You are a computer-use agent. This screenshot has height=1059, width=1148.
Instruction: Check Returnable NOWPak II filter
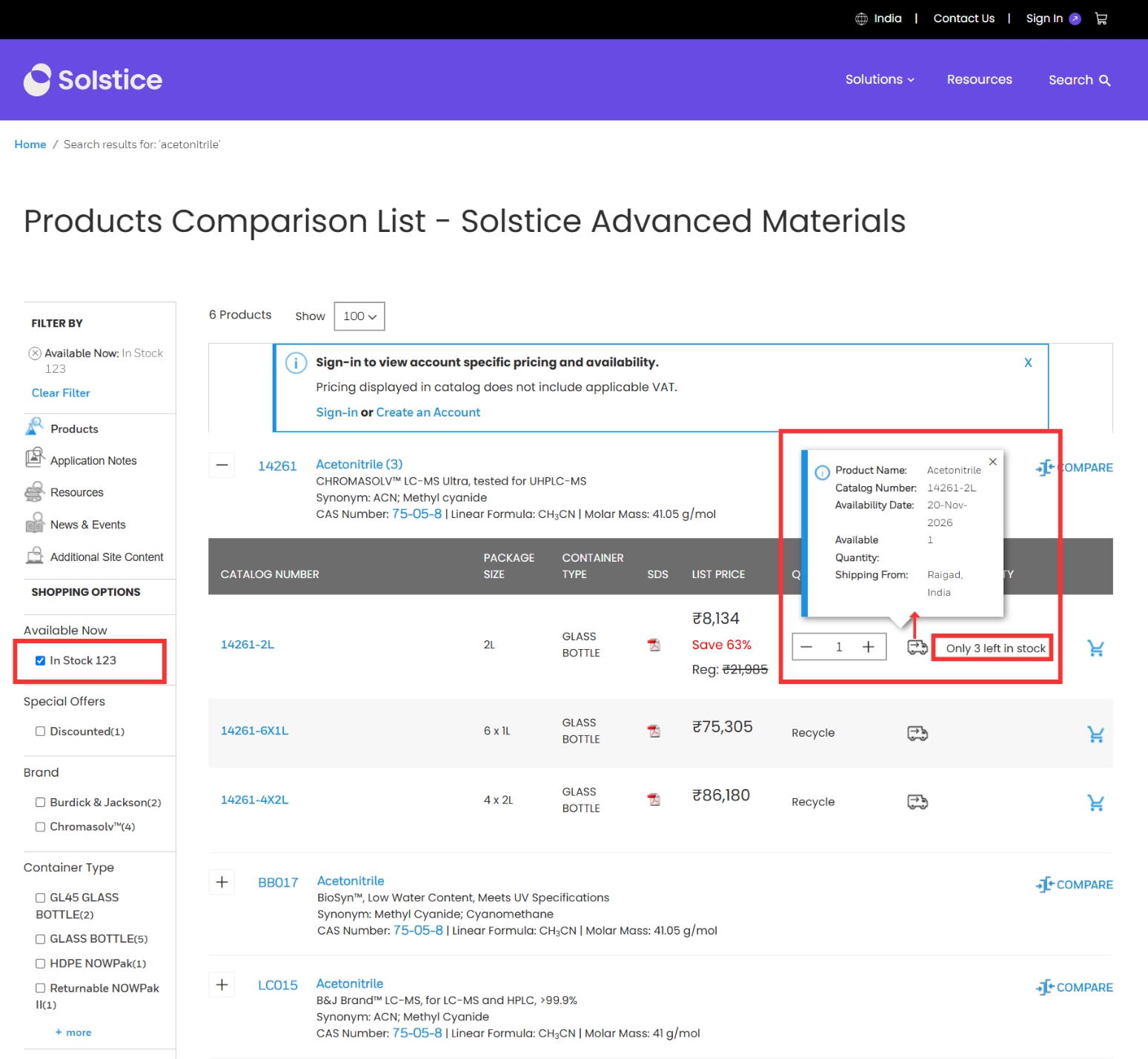(40, 989)
